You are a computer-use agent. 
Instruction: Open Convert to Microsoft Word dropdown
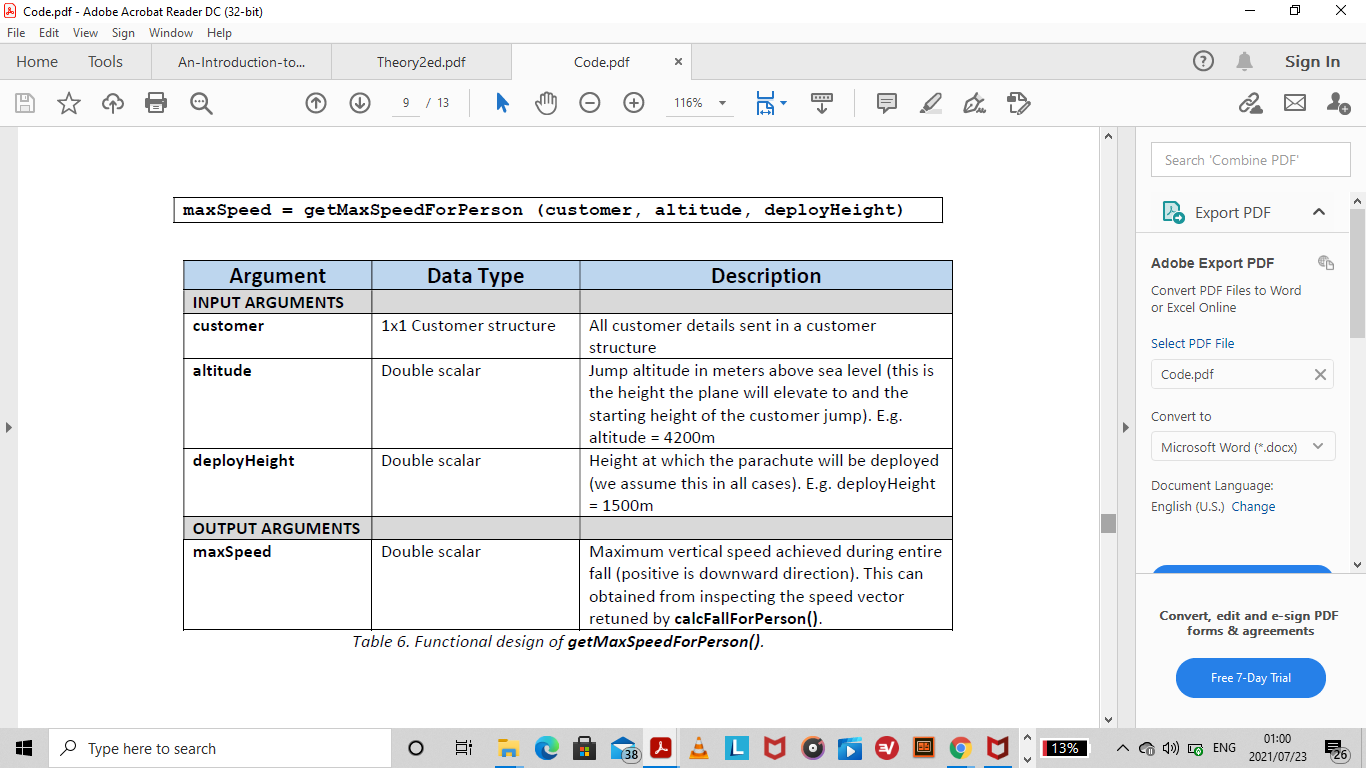pyautogui.click(x=1243, y=447)
